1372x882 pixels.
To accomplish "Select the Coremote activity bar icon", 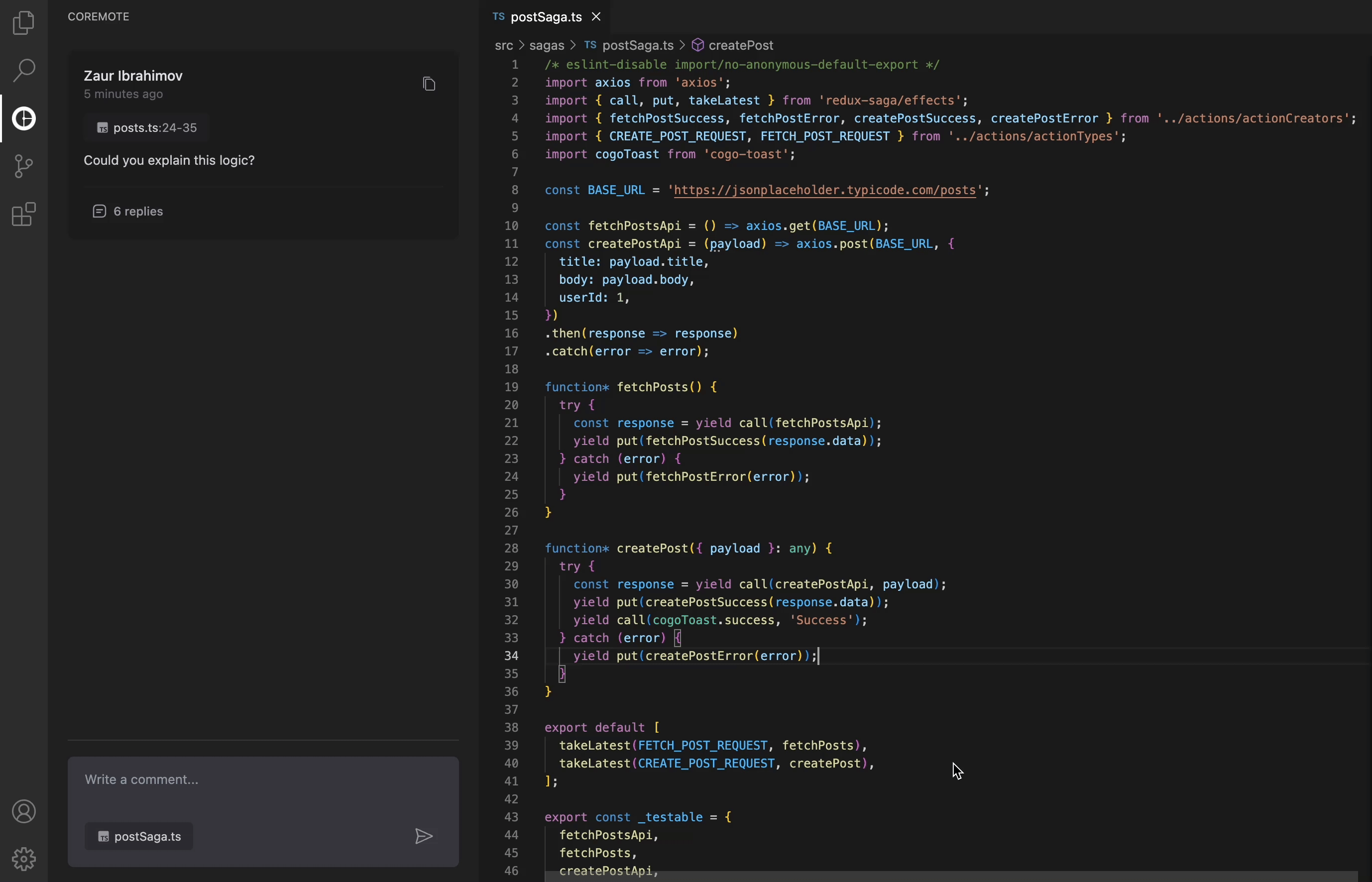I will 23,118.
